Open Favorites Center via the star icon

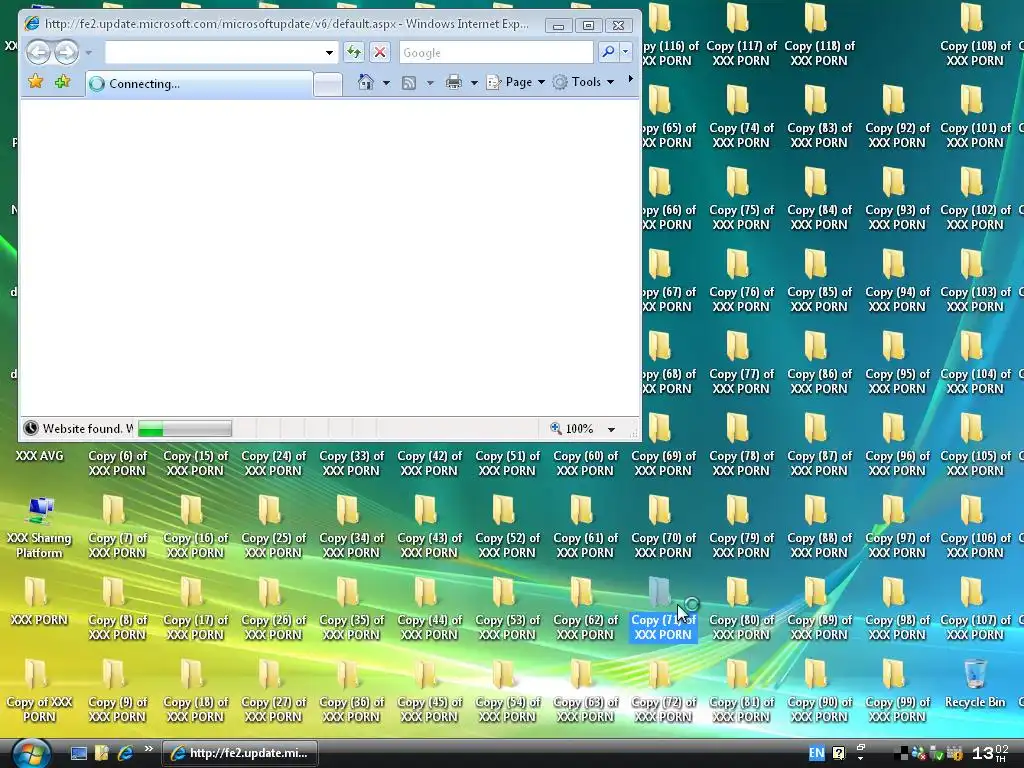(36, 82)
